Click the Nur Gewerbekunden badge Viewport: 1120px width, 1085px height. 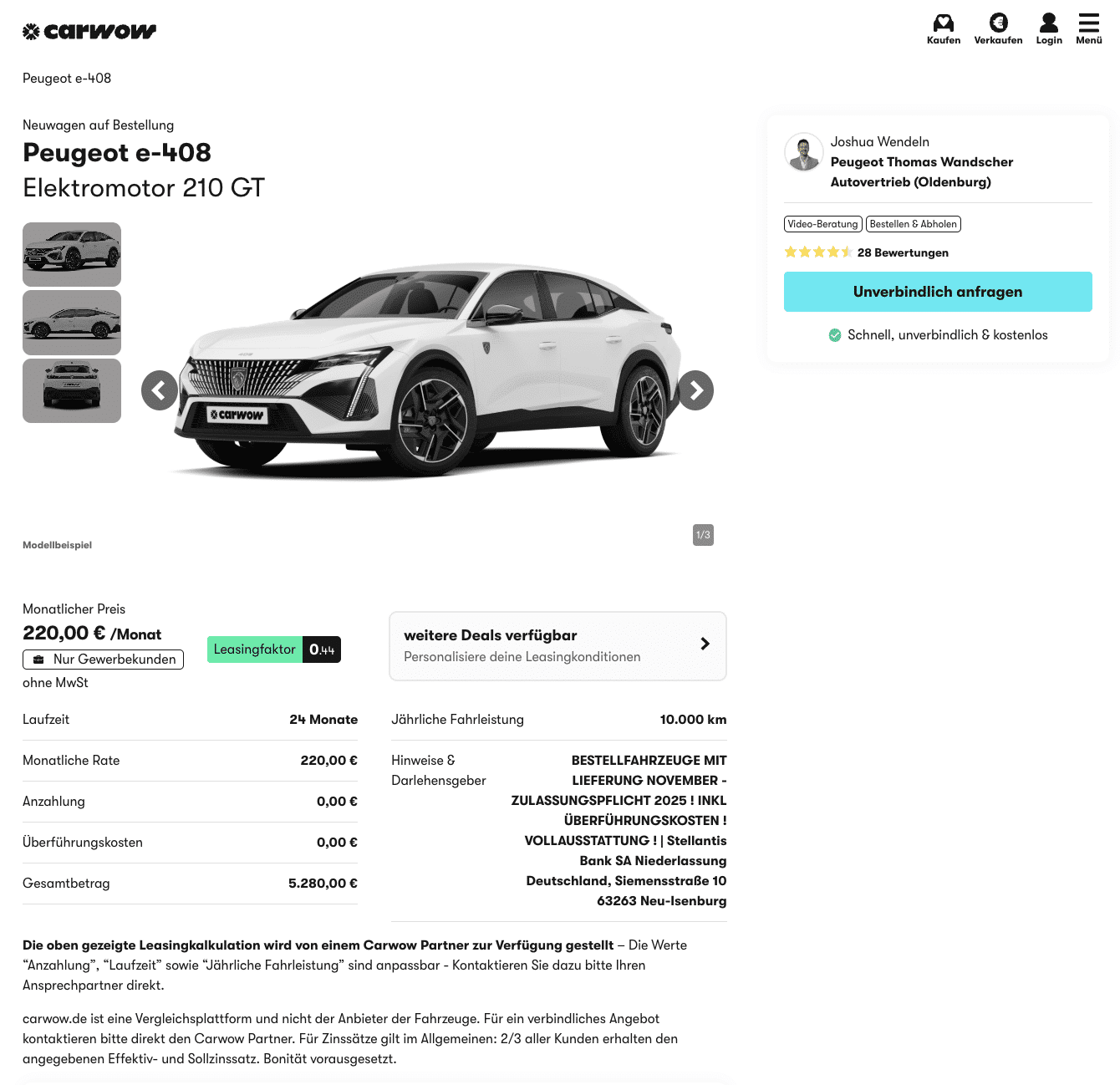pos(103,660)
